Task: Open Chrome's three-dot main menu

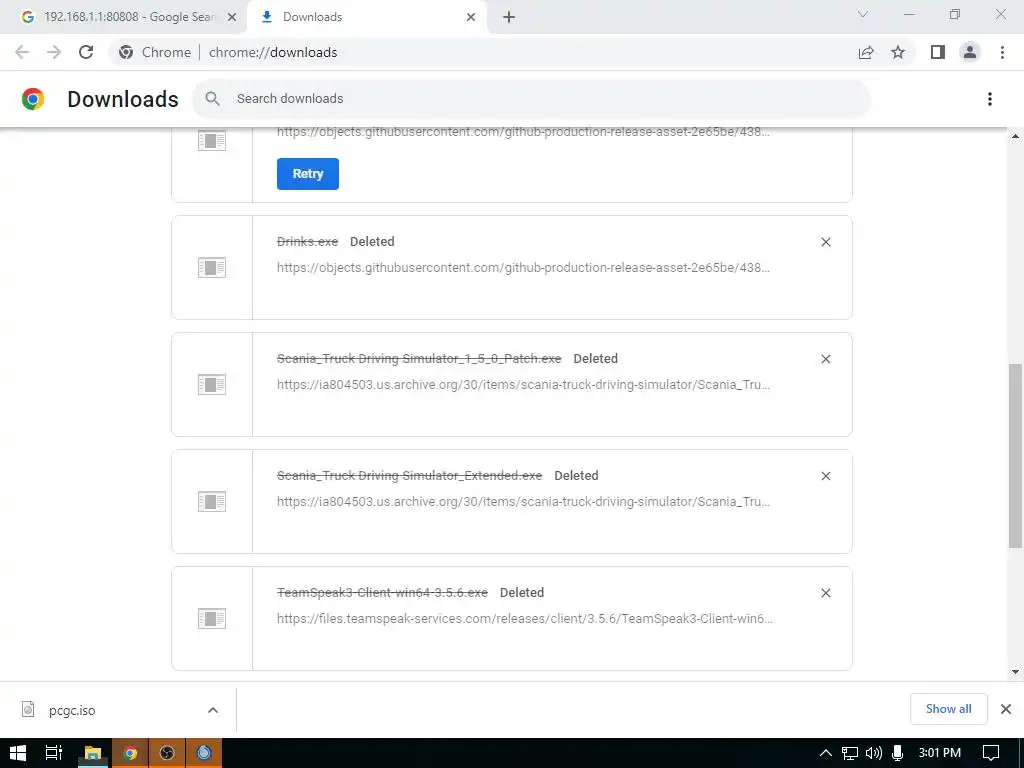Action: pos(1002,52)
